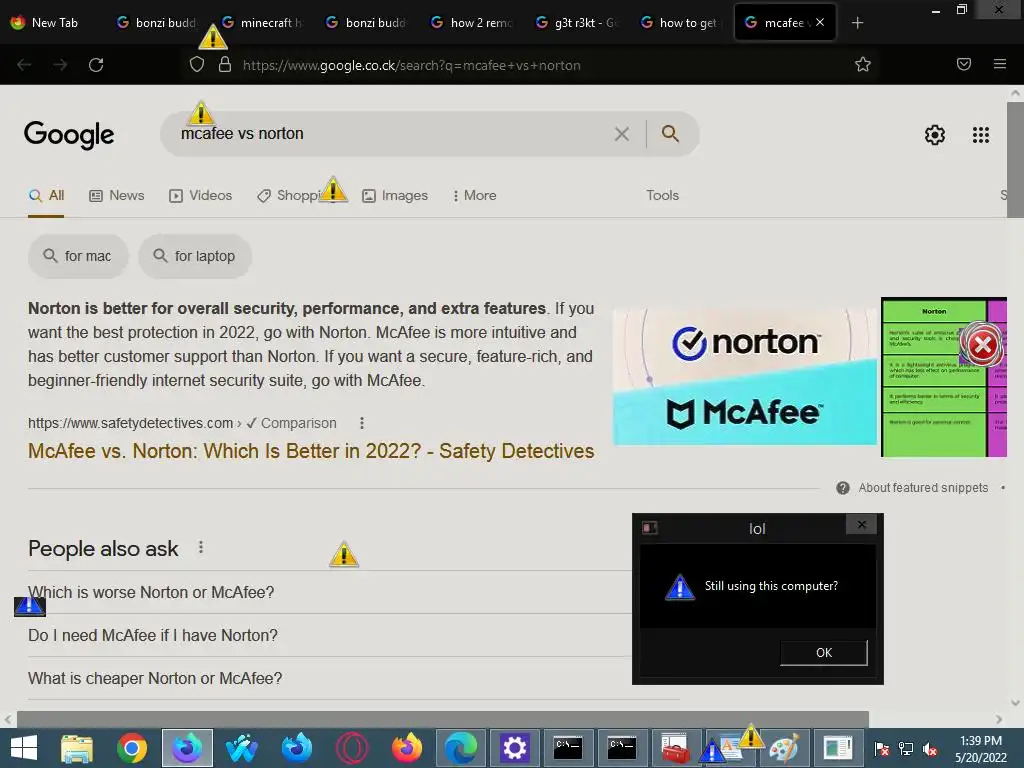Bookmark this page with the star icon
1024x768 pixels.
[x=863, y=64]
